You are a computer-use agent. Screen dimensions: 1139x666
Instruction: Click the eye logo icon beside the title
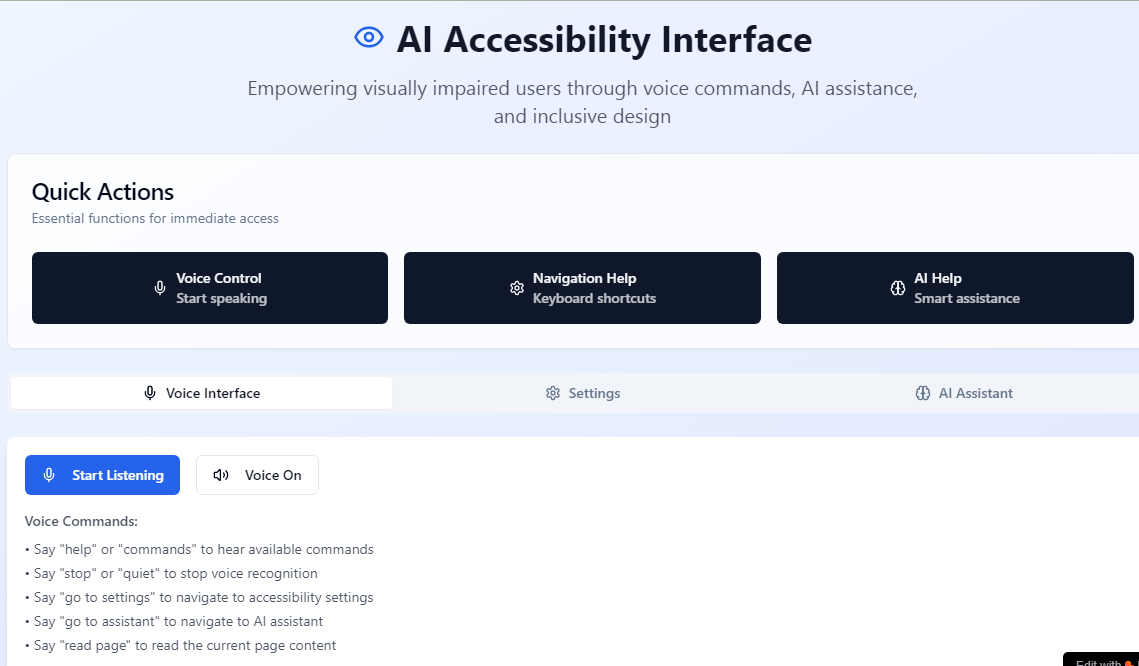click(369, 38)
